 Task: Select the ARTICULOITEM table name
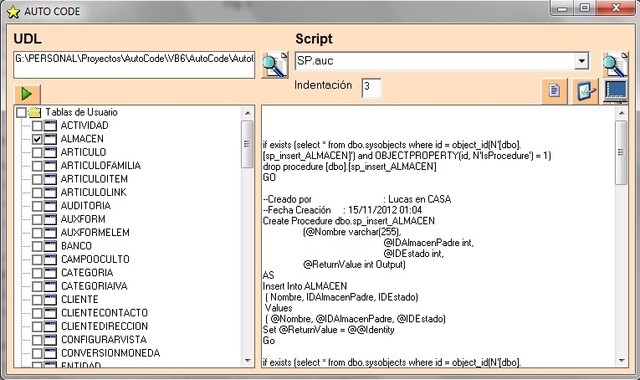pyautogui.click(x=94, y=179)
